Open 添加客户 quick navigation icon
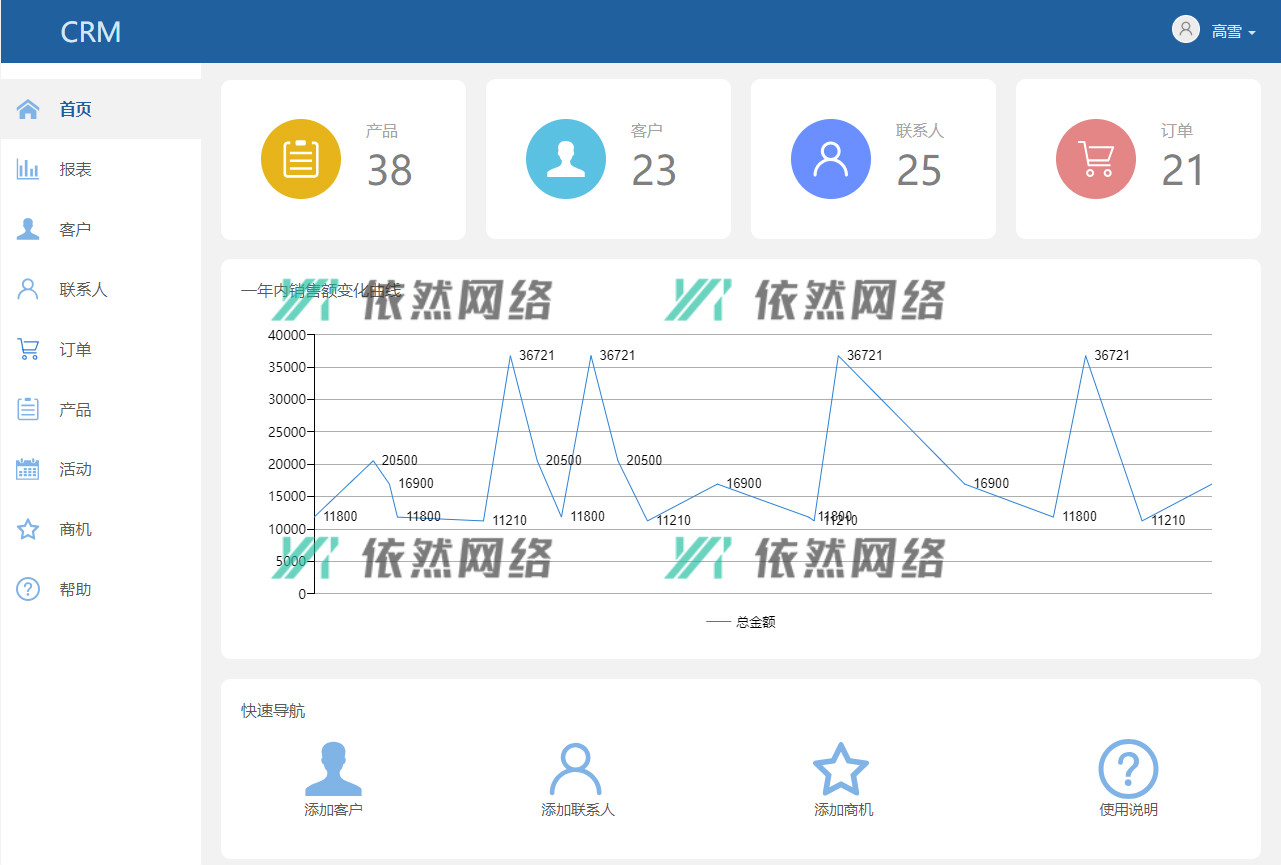The height and width of the screenshot is (865, 1281). pos(333,770)
